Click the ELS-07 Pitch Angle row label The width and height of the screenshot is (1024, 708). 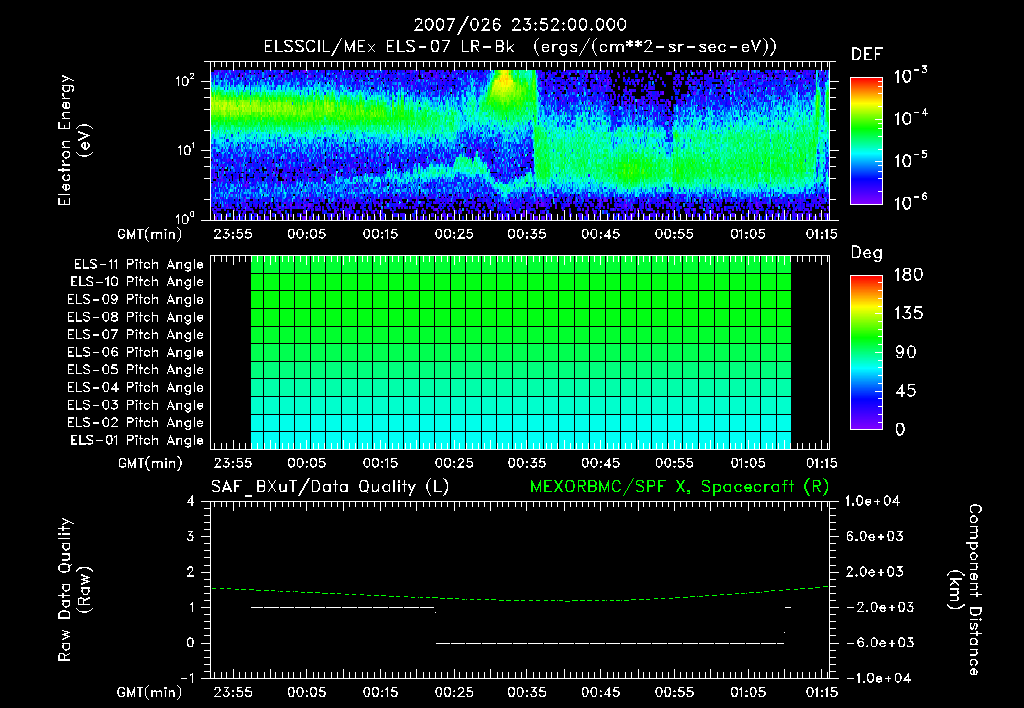click(x=136, y=334)
